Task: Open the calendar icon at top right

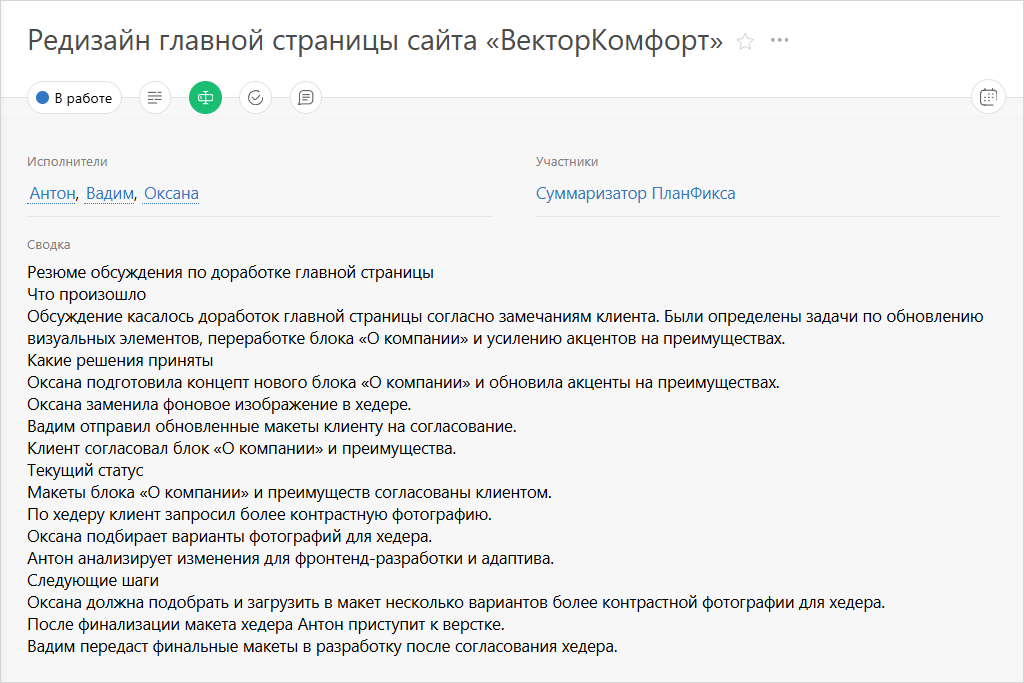Action: [988, 97]
